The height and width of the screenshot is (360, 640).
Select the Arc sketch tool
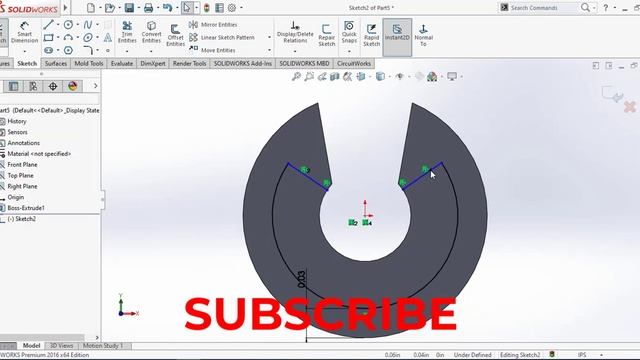click(x=68, y=38)
